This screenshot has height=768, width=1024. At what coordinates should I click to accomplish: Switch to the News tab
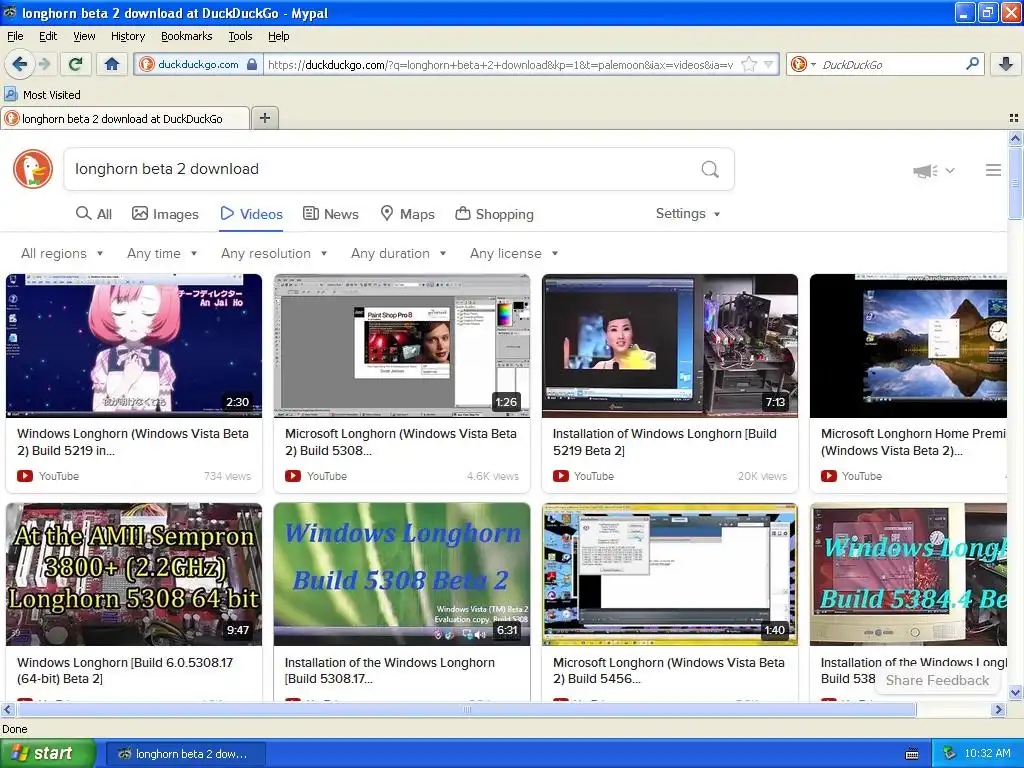pos(331,214)
